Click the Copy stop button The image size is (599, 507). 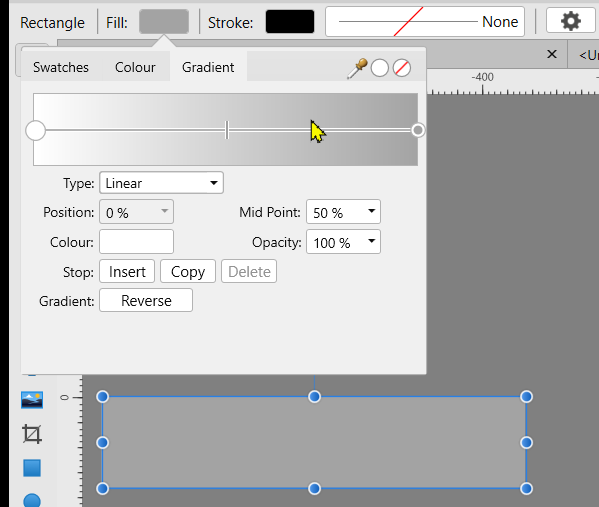tap(188, 271)
